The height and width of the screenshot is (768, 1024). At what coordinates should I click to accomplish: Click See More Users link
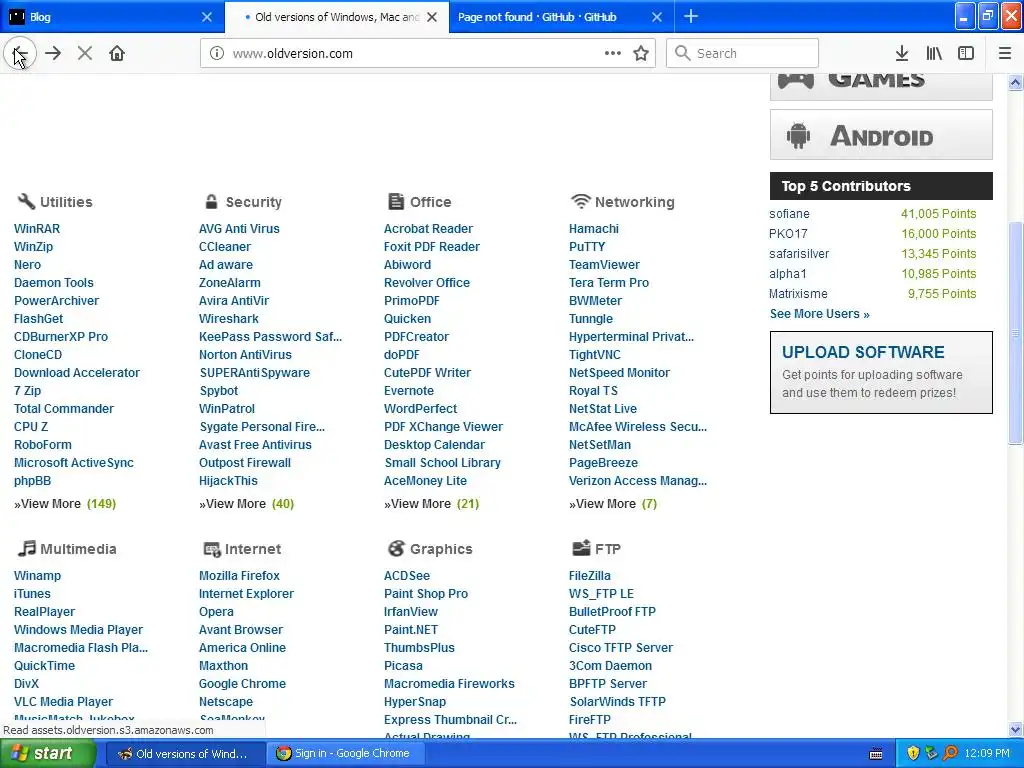[820, 313]
